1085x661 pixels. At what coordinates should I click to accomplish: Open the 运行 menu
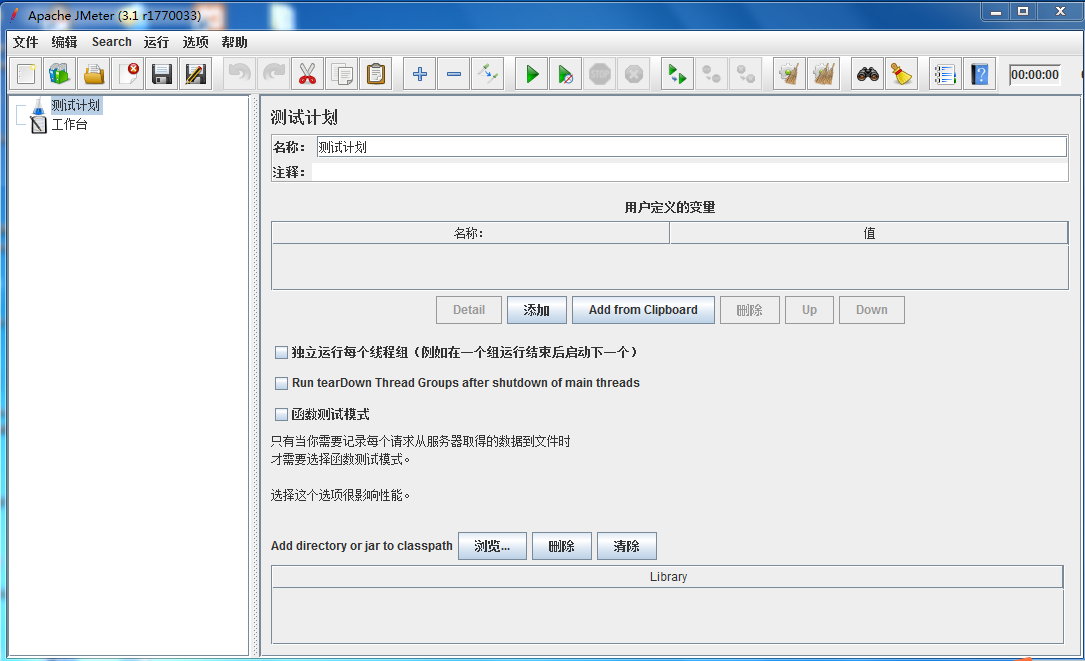[156, 42]
